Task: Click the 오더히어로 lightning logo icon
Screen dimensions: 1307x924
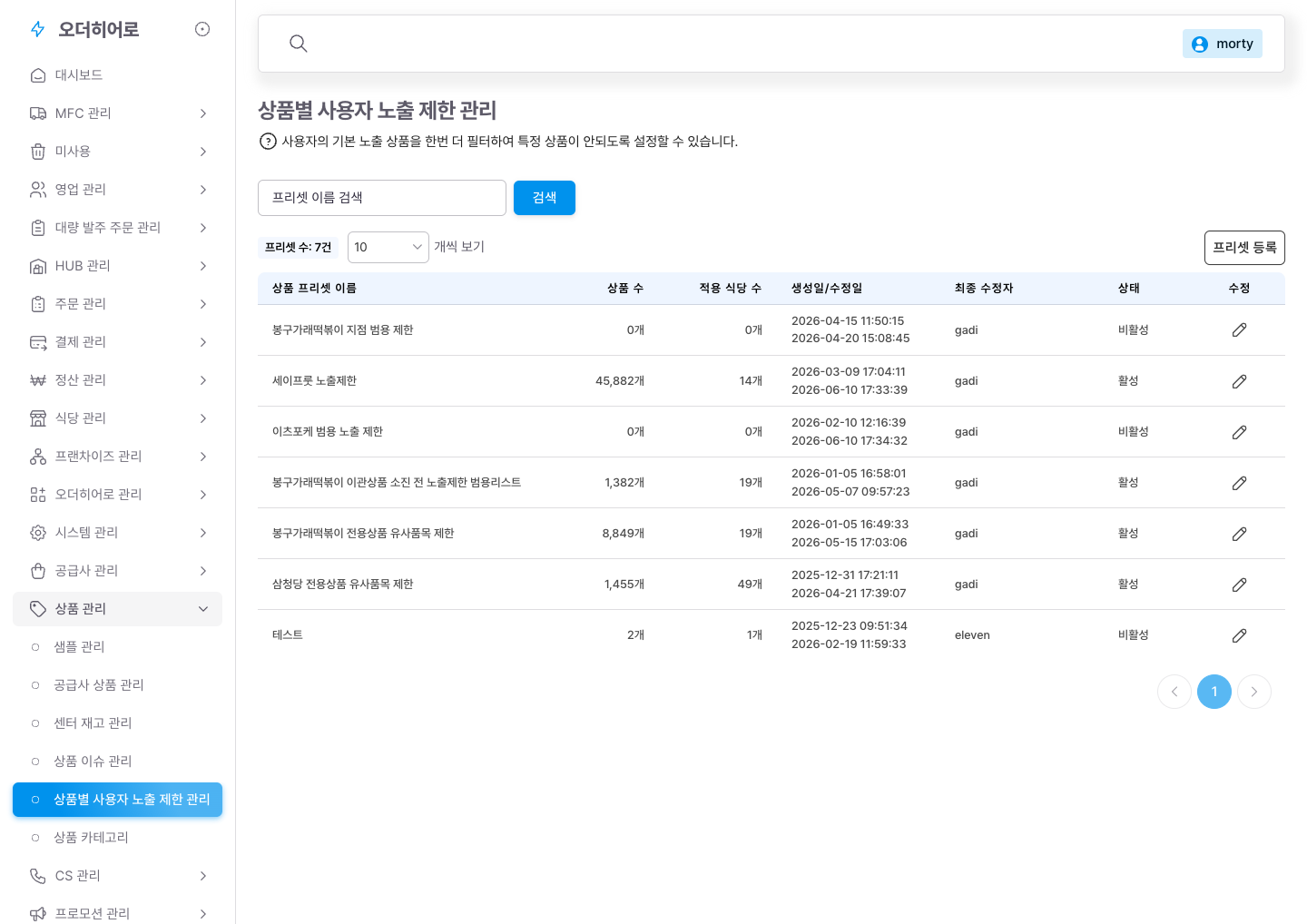Action: (x=38, y=30)
